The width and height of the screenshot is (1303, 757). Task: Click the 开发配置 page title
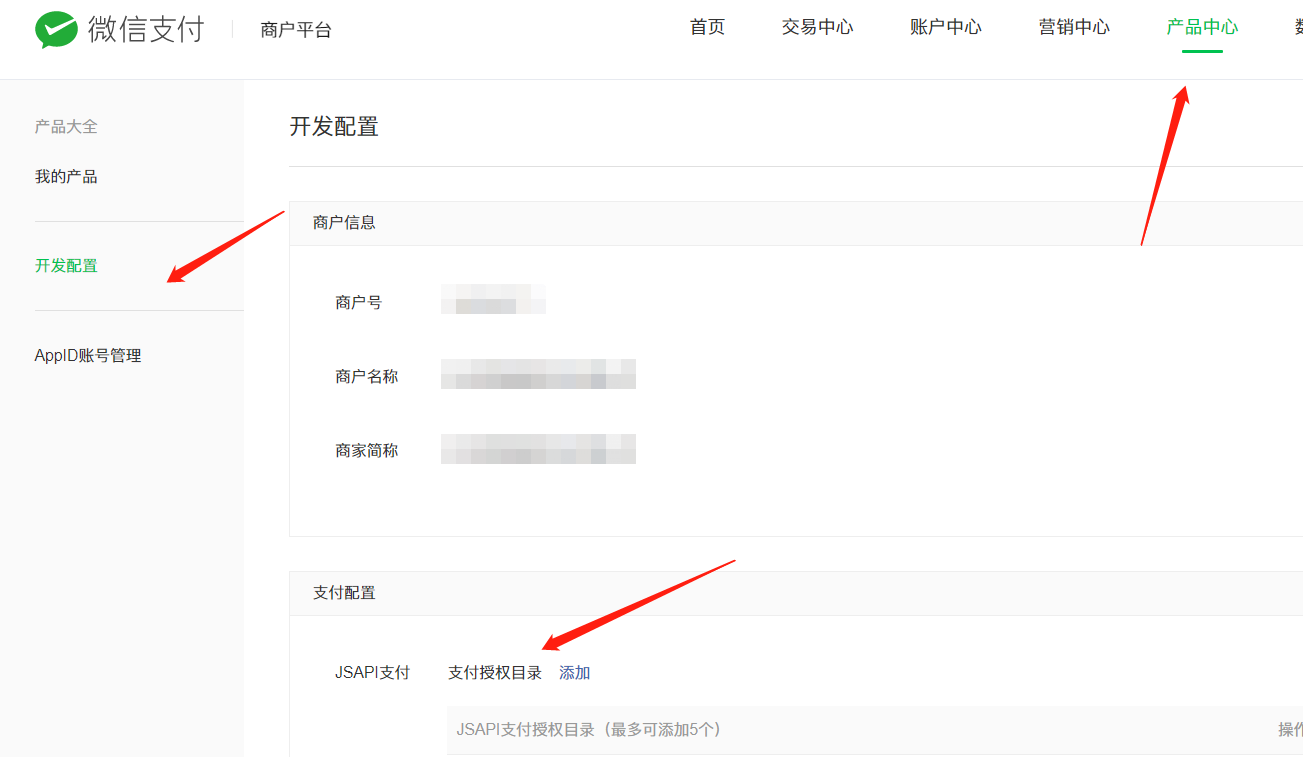pyautogui.click(x=334, y=127)
